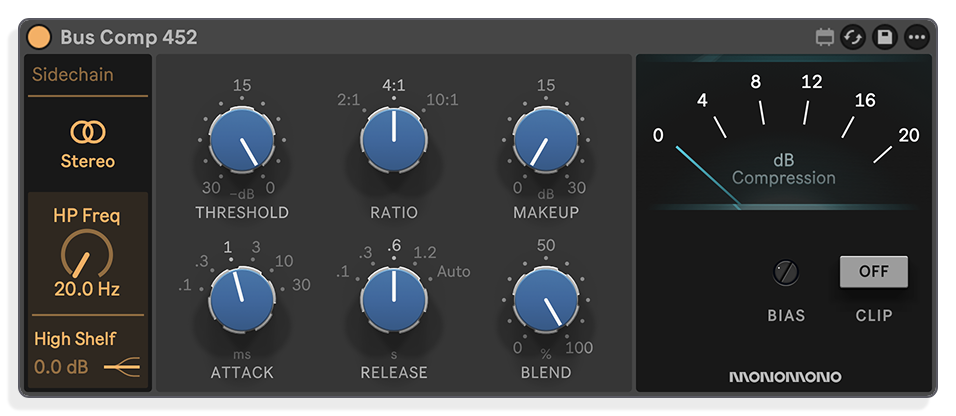Open the three-dots options menu
This screenshot has height=416, width=956.
pyautogui.click(x=916, y=37)
